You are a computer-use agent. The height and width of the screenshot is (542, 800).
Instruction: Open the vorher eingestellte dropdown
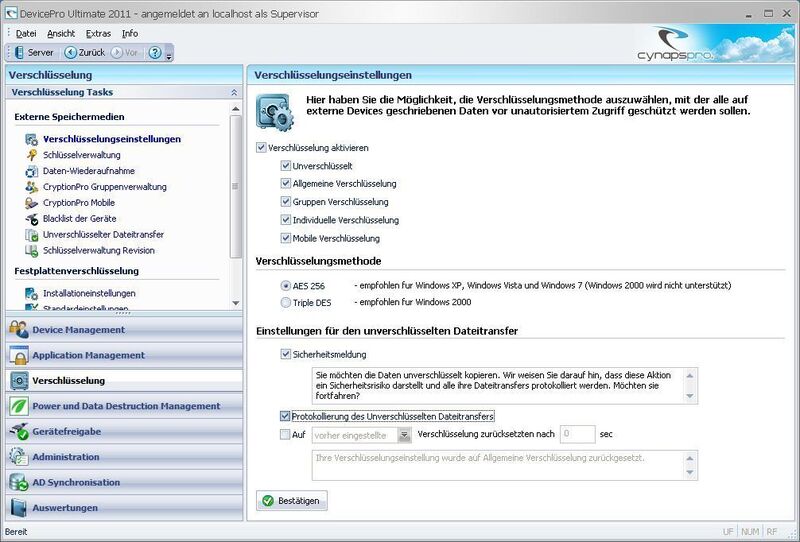(404, 435)
